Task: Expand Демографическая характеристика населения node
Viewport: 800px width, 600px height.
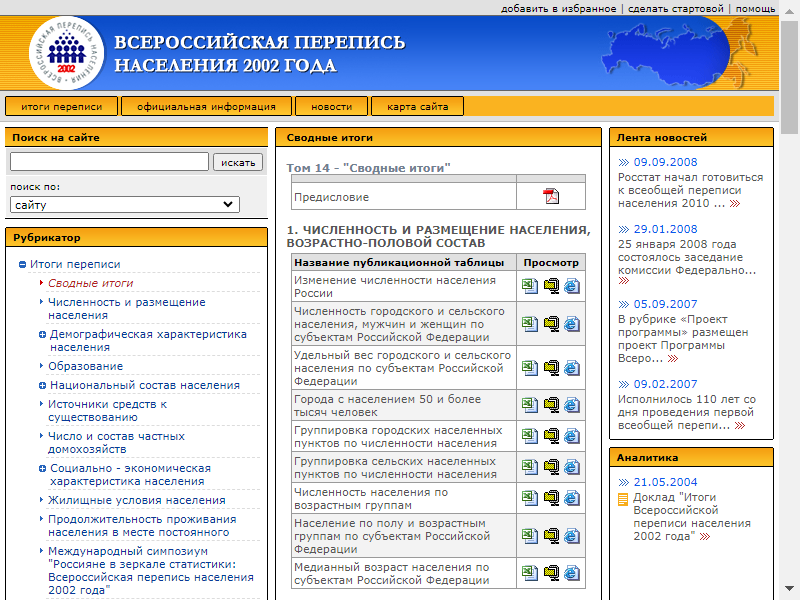Action: tap(42, 335)
